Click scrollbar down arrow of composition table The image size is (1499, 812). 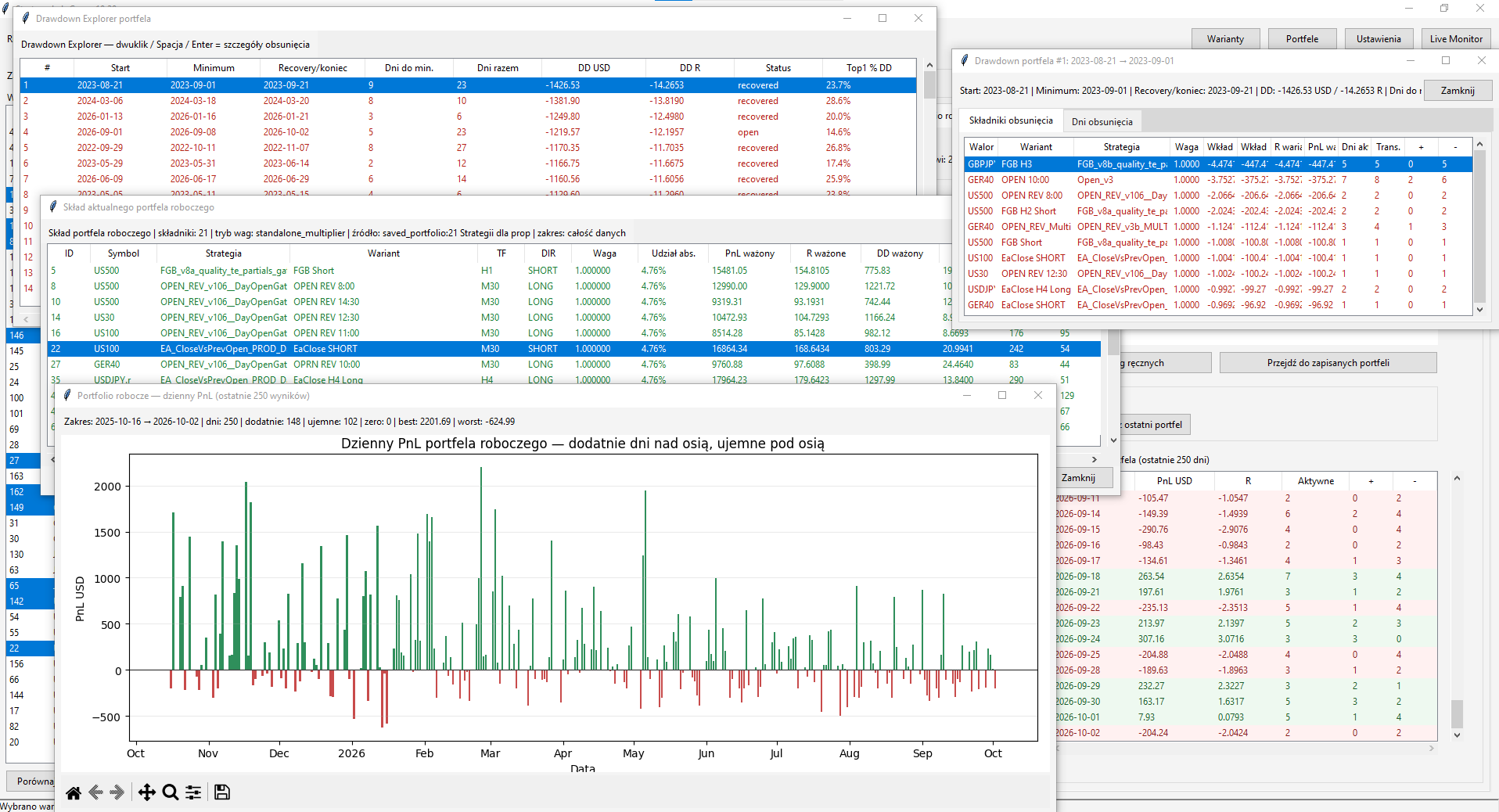click(1113, 440)
